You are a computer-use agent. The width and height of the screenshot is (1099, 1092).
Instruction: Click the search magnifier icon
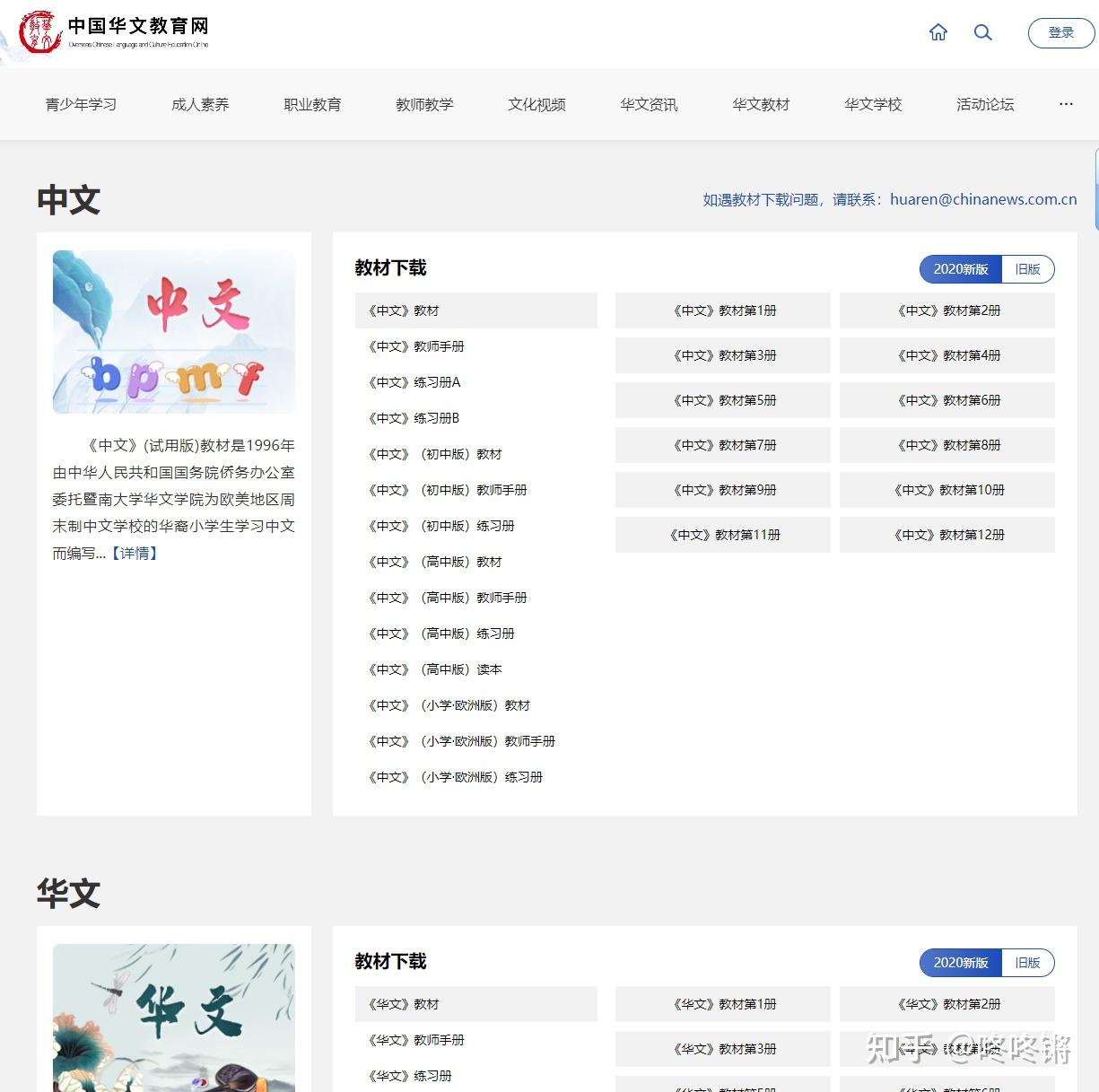[983, 32]
